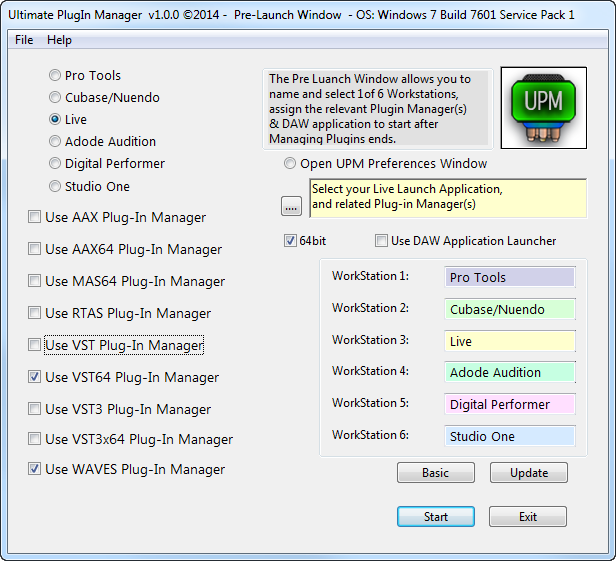Click the yellow Select your Live Launch Application box
616x561 pixels.
[448, 198]
